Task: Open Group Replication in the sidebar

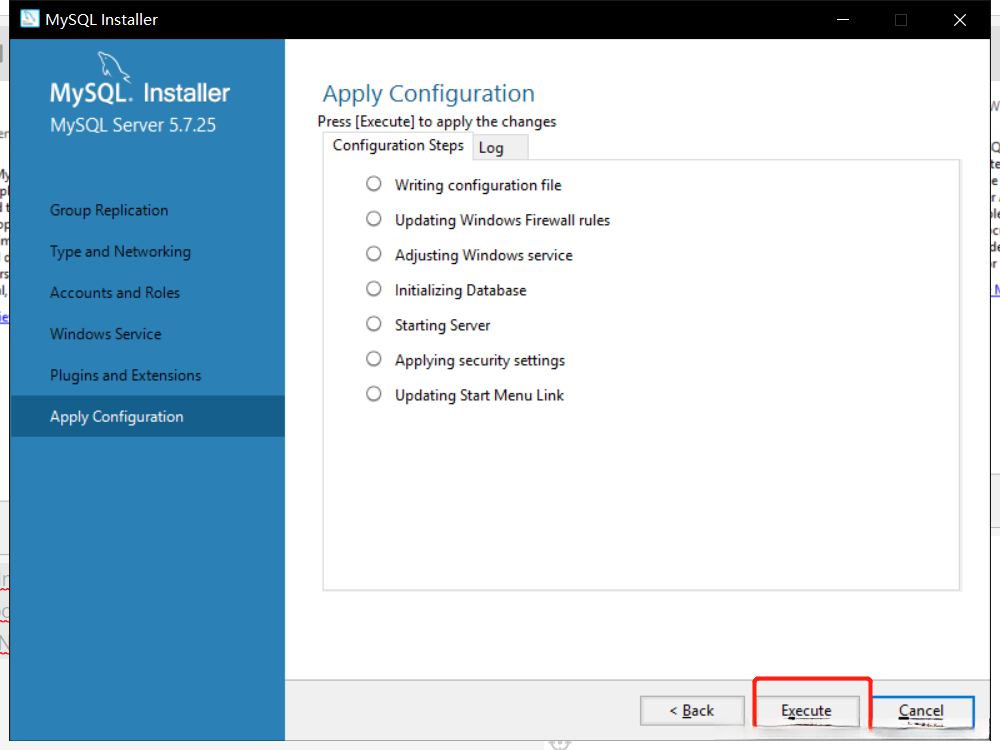Action: point(109,210)
